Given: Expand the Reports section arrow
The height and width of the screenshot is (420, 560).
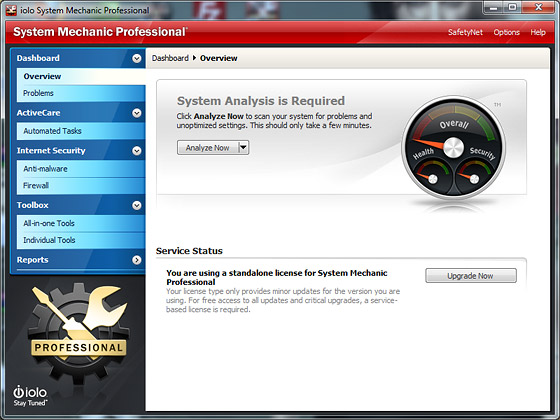Looking at the screenshot, I should tap(136, 260).
